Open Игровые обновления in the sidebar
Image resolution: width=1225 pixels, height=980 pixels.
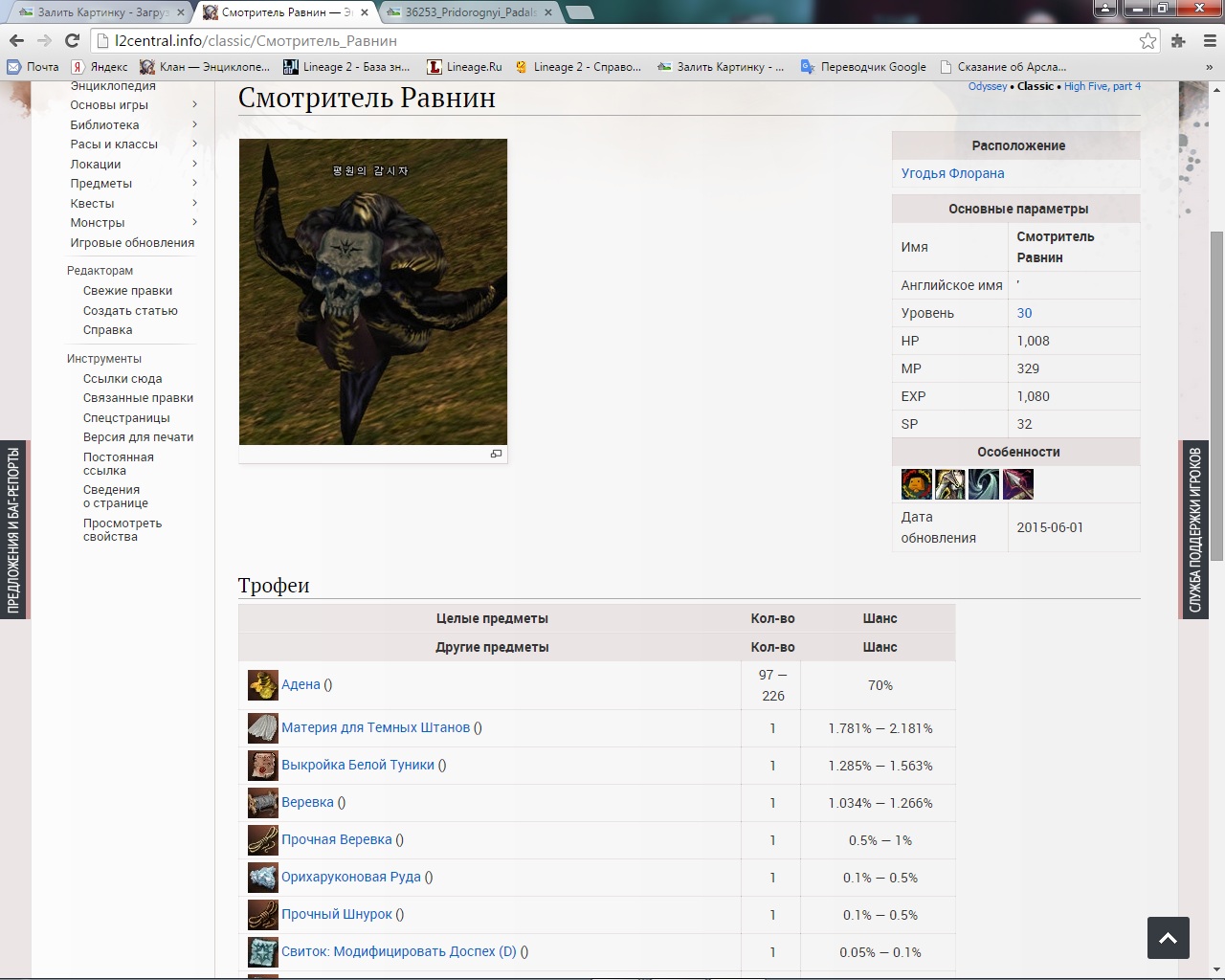tap(132, 243)
